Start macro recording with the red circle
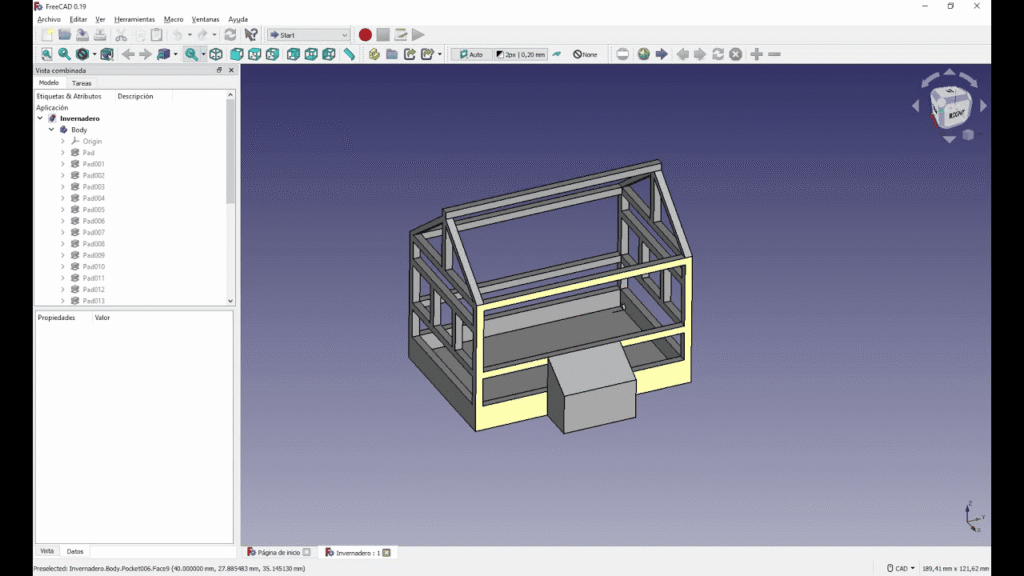The height and width of the screenshot is (576, 1024). click(x=365, y=35)
